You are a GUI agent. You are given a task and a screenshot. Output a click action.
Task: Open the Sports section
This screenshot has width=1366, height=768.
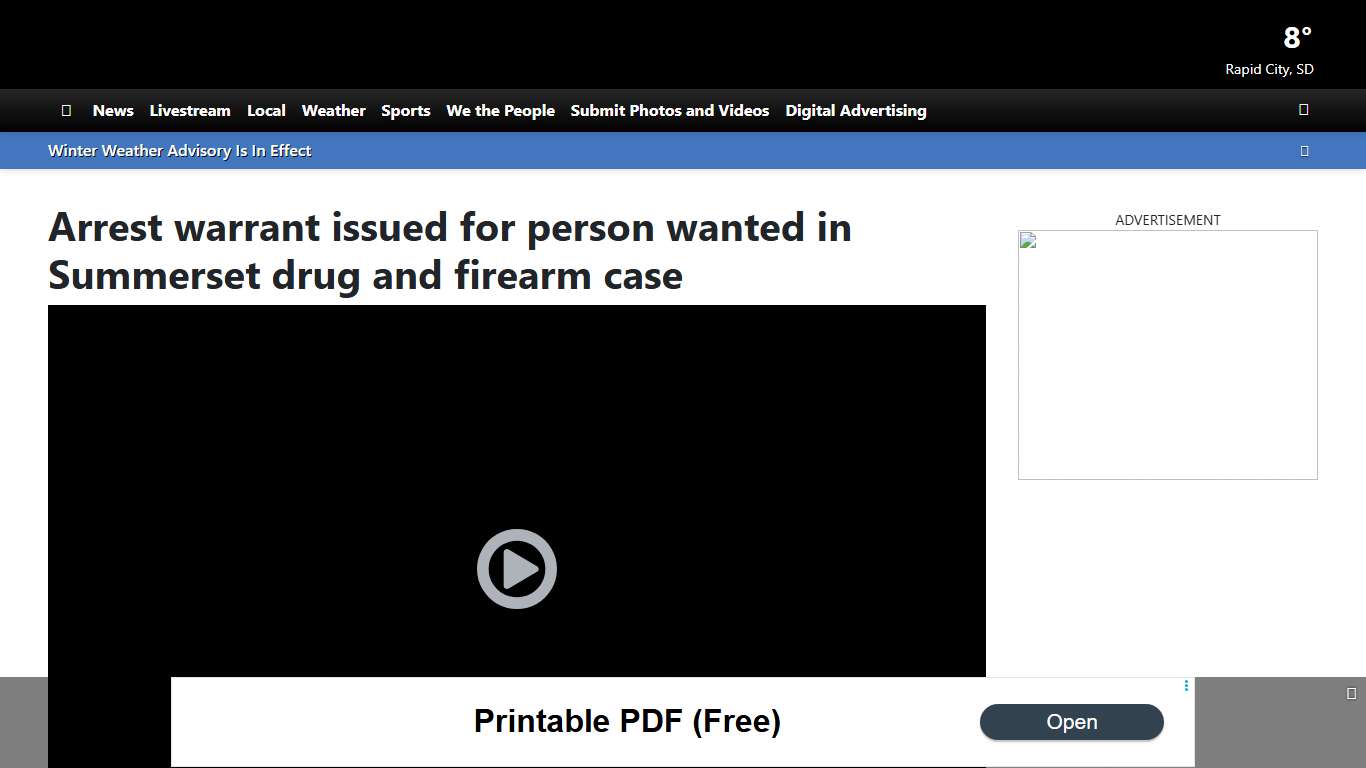coord(405,110)
